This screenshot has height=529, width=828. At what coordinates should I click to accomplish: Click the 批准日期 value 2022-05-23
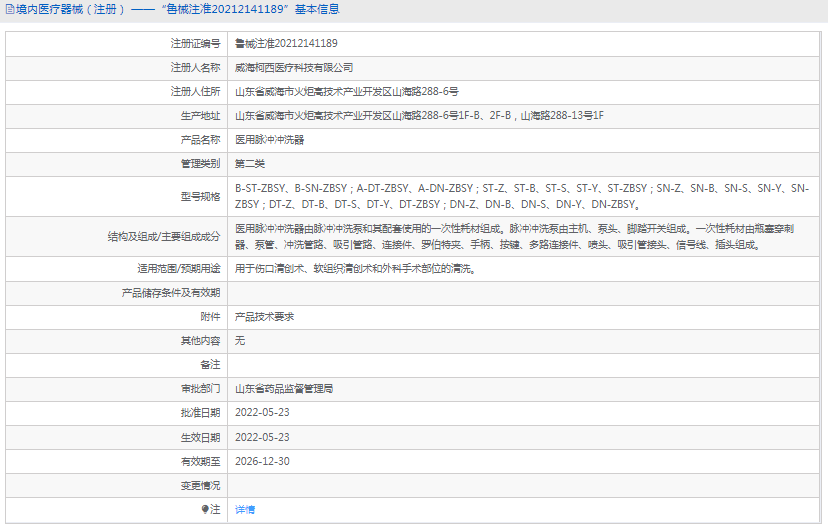click(262, 413)
